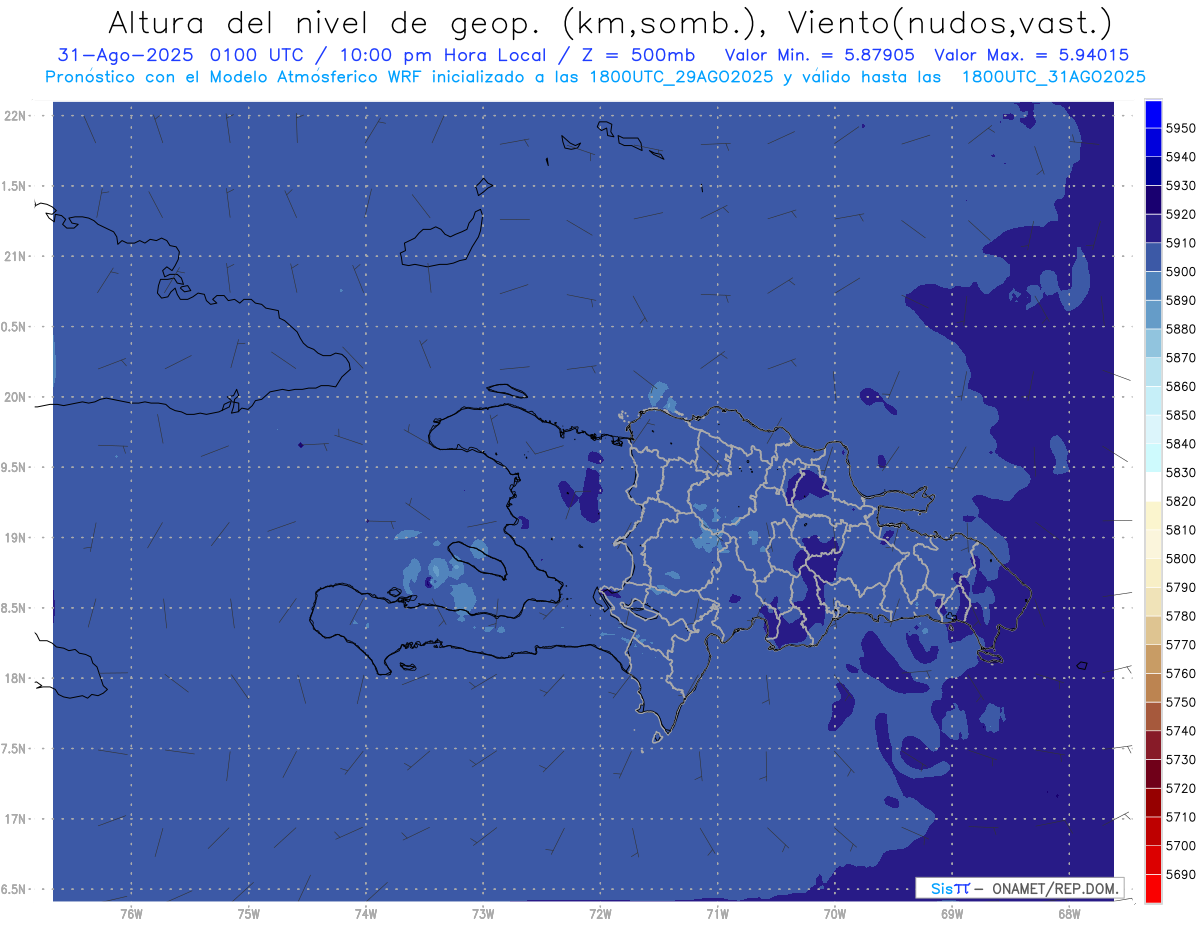Select the 5690 value on the color scale
Image resolution: width=1200 pixels, height=927 pixels.
point(1181,875)
